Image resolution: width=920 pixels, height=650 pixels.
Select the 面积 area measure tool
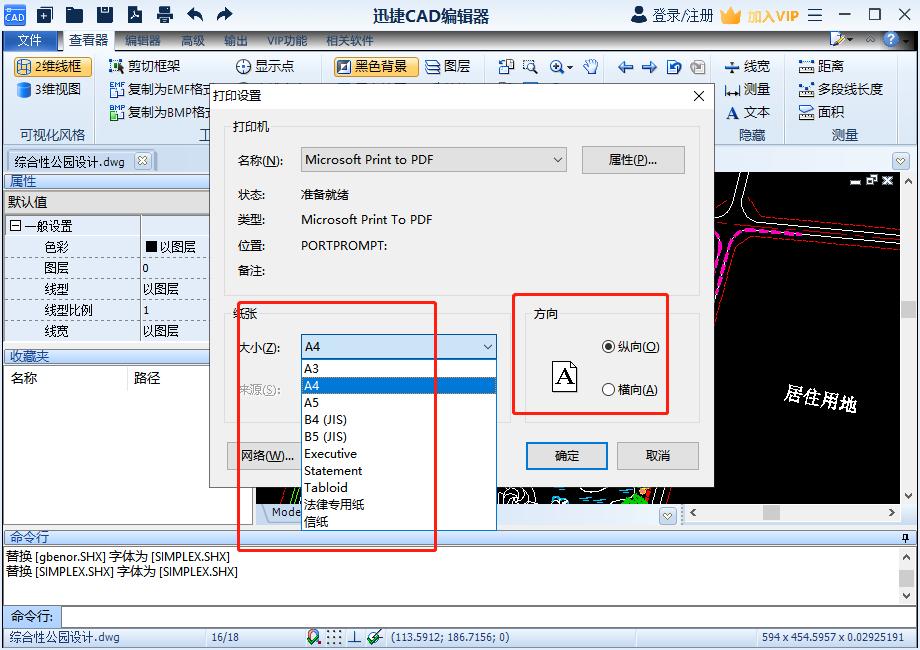click(821, 112)
